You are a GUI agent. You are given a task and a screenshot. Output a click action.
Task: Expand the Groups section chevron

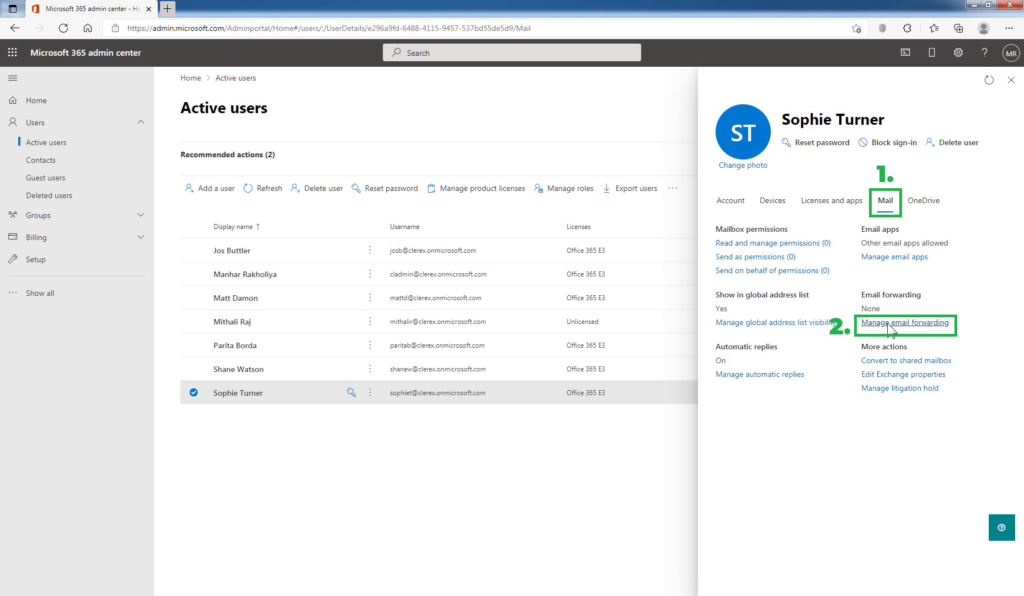click(140, 215)
